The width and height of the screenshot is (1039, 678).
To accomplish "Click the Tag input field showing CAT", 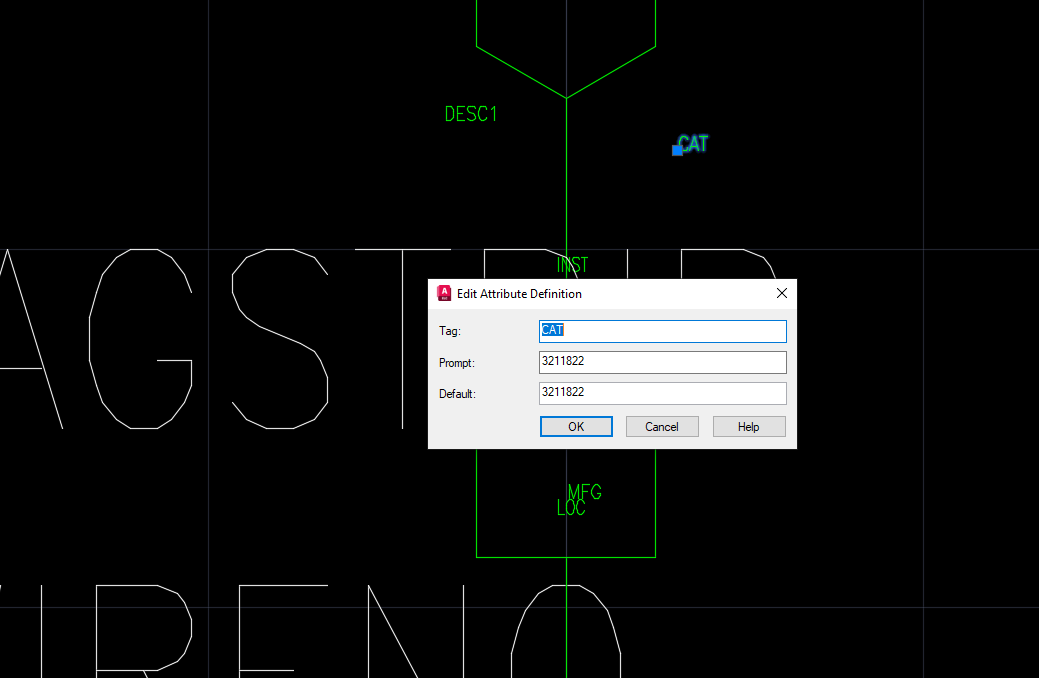I will (x=662, y=331).
